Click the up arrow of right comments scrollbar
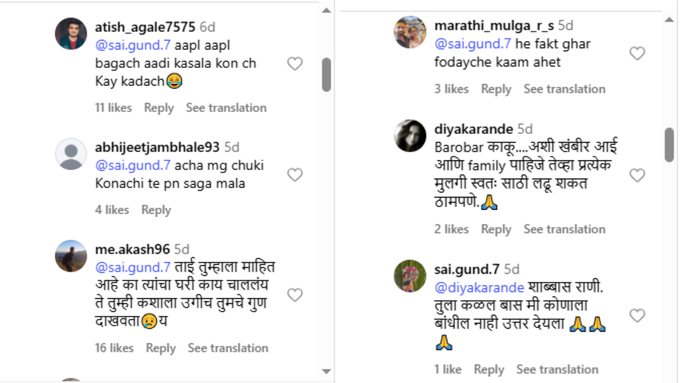 [x=670, y=20]
